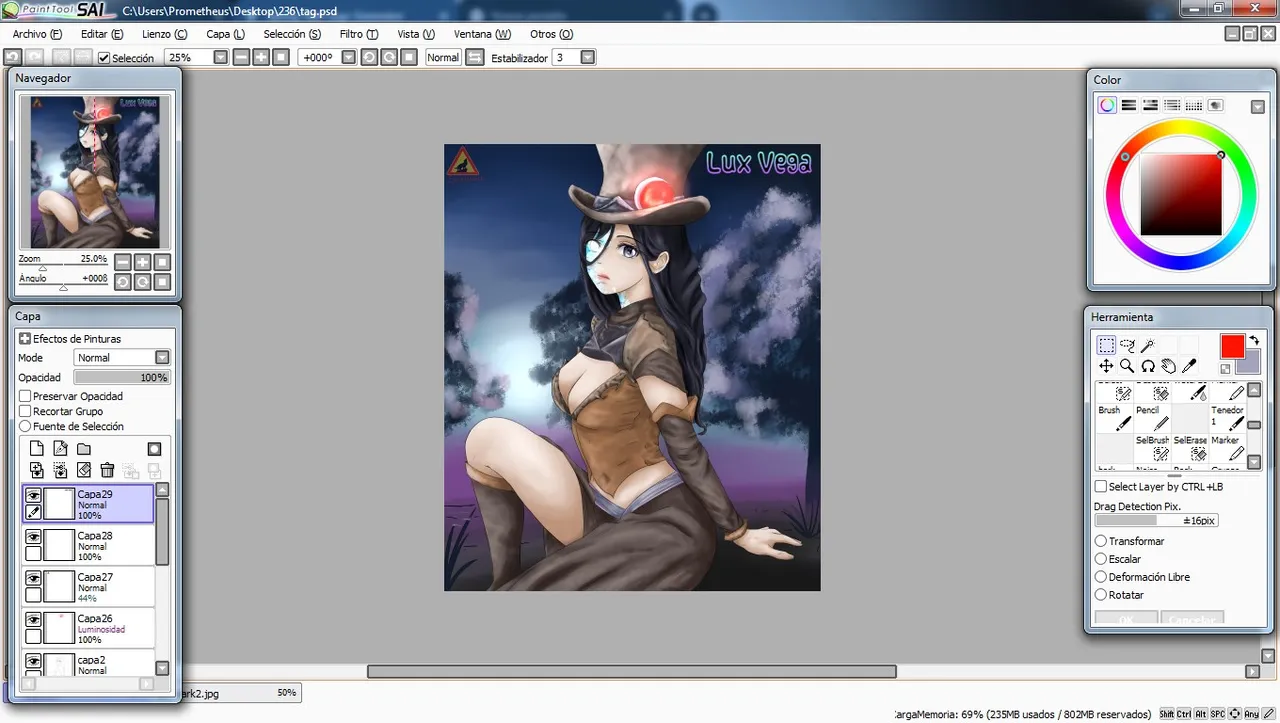Zoom in using the Navegador plus button
The width and height of the screenshot is (1280, 723).
click(142, 262)
